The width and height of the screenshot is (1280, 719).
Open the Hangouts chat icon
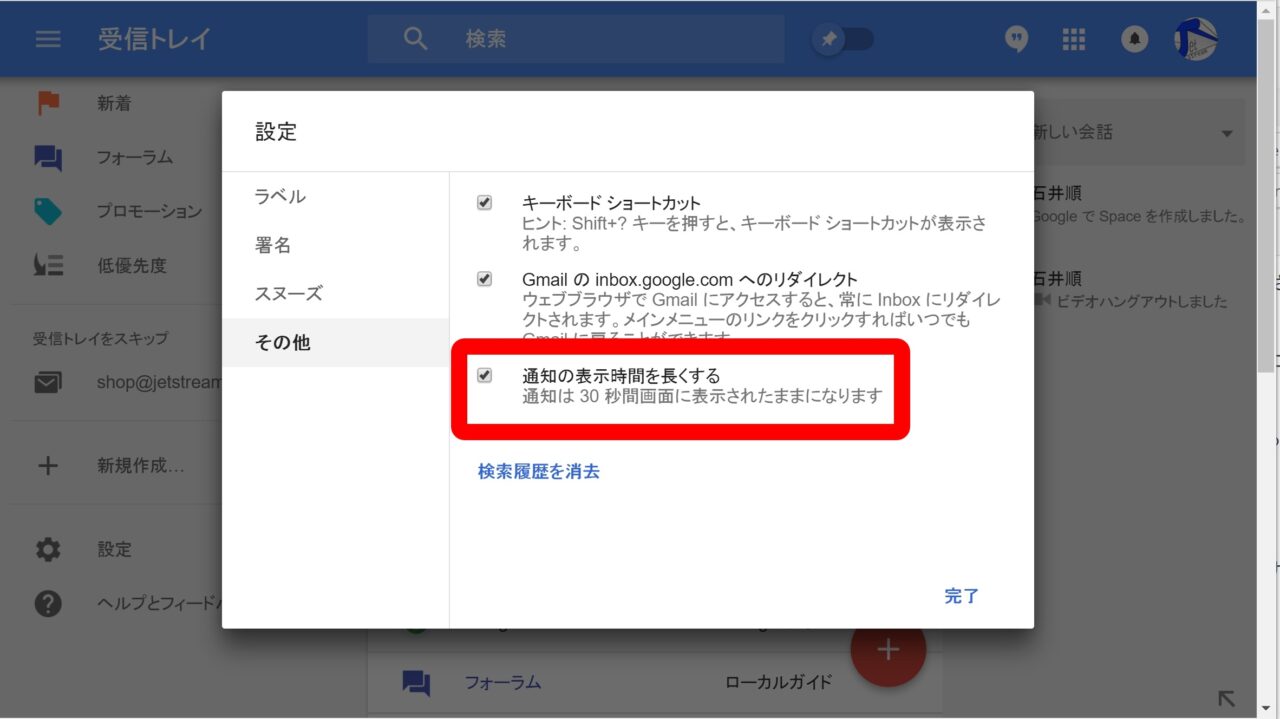[x=1016, y=39]
